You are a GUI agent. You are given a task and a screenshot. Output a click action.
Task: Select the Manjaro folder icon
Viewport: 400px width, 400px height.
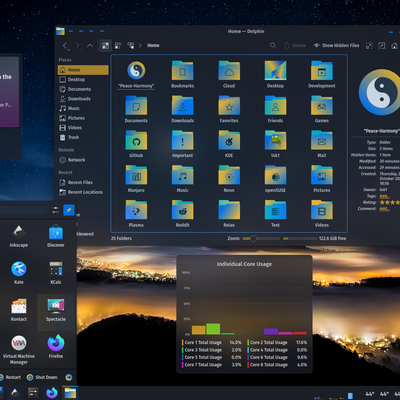click(136, 175)
